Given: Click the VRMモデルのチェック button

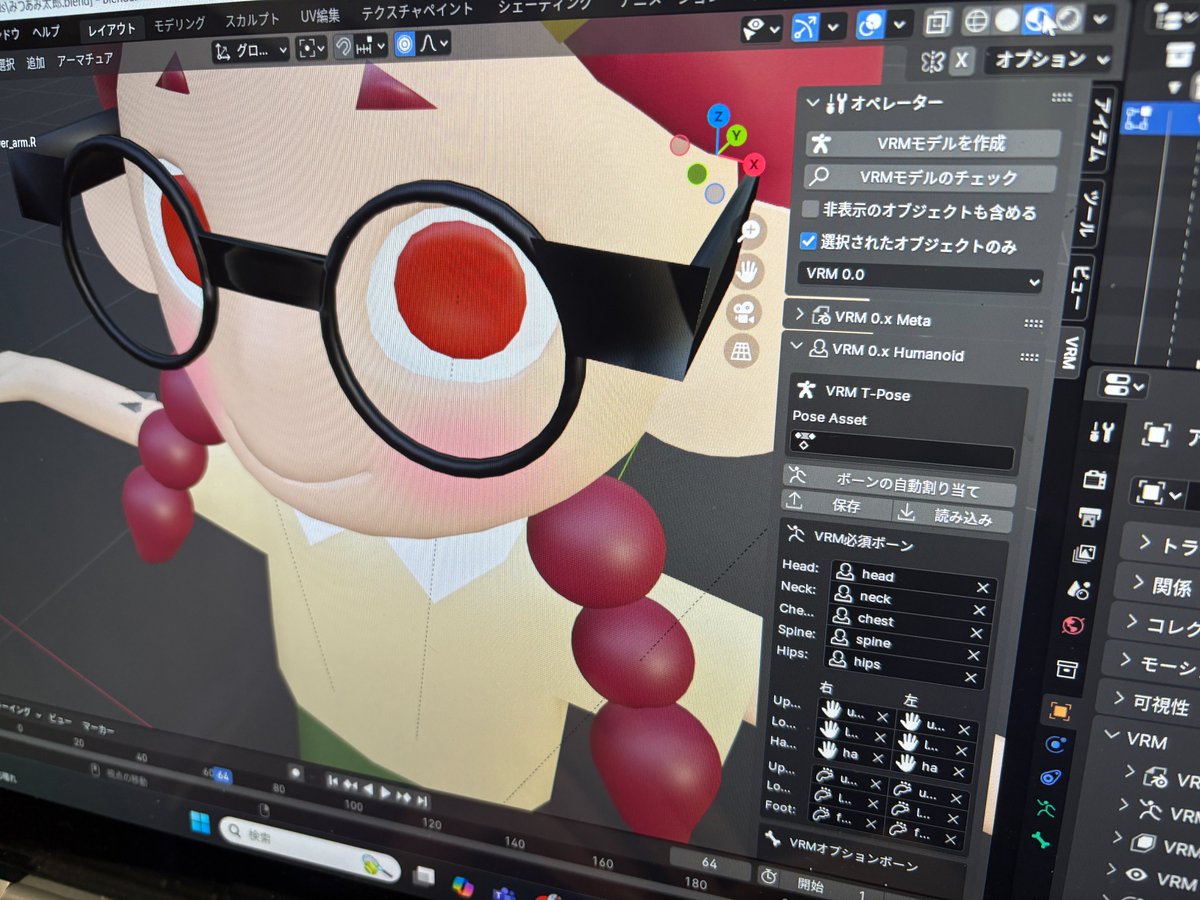Looking at the screenshot, I should 930,178.
